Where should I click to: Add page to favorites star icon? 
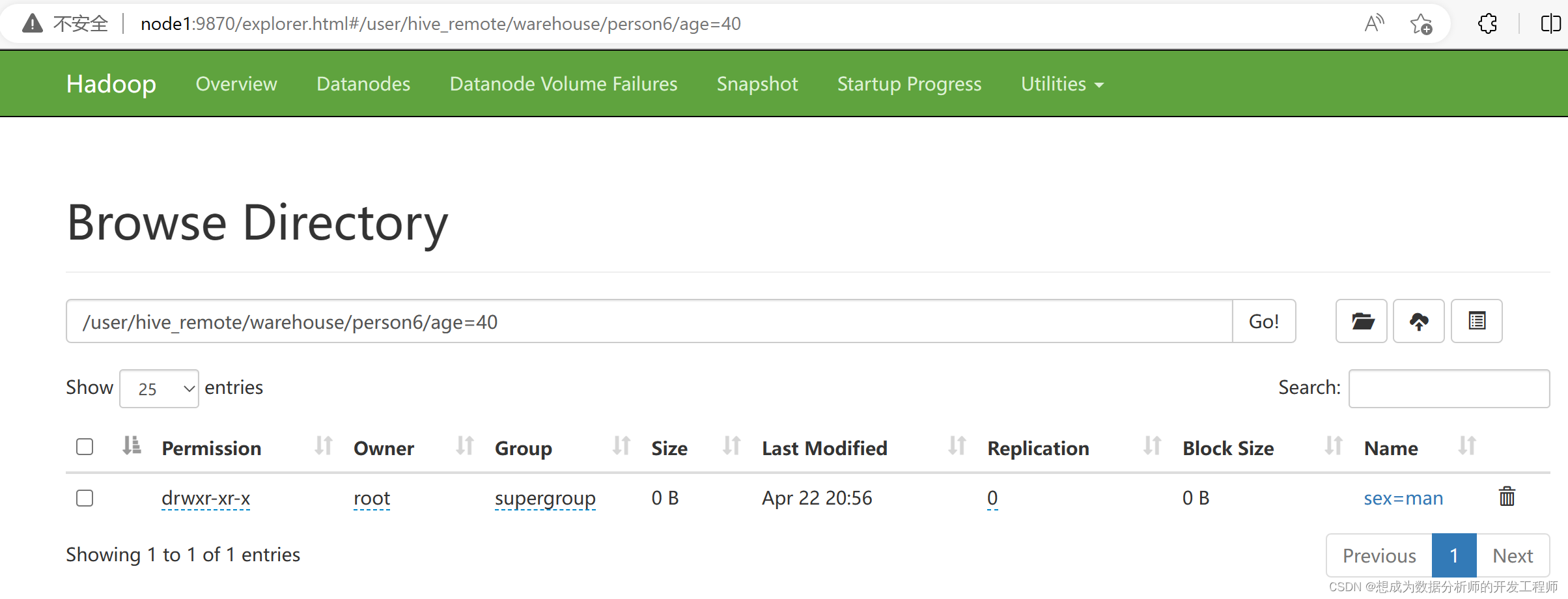pyautogui.click(x=1421, y=24)
